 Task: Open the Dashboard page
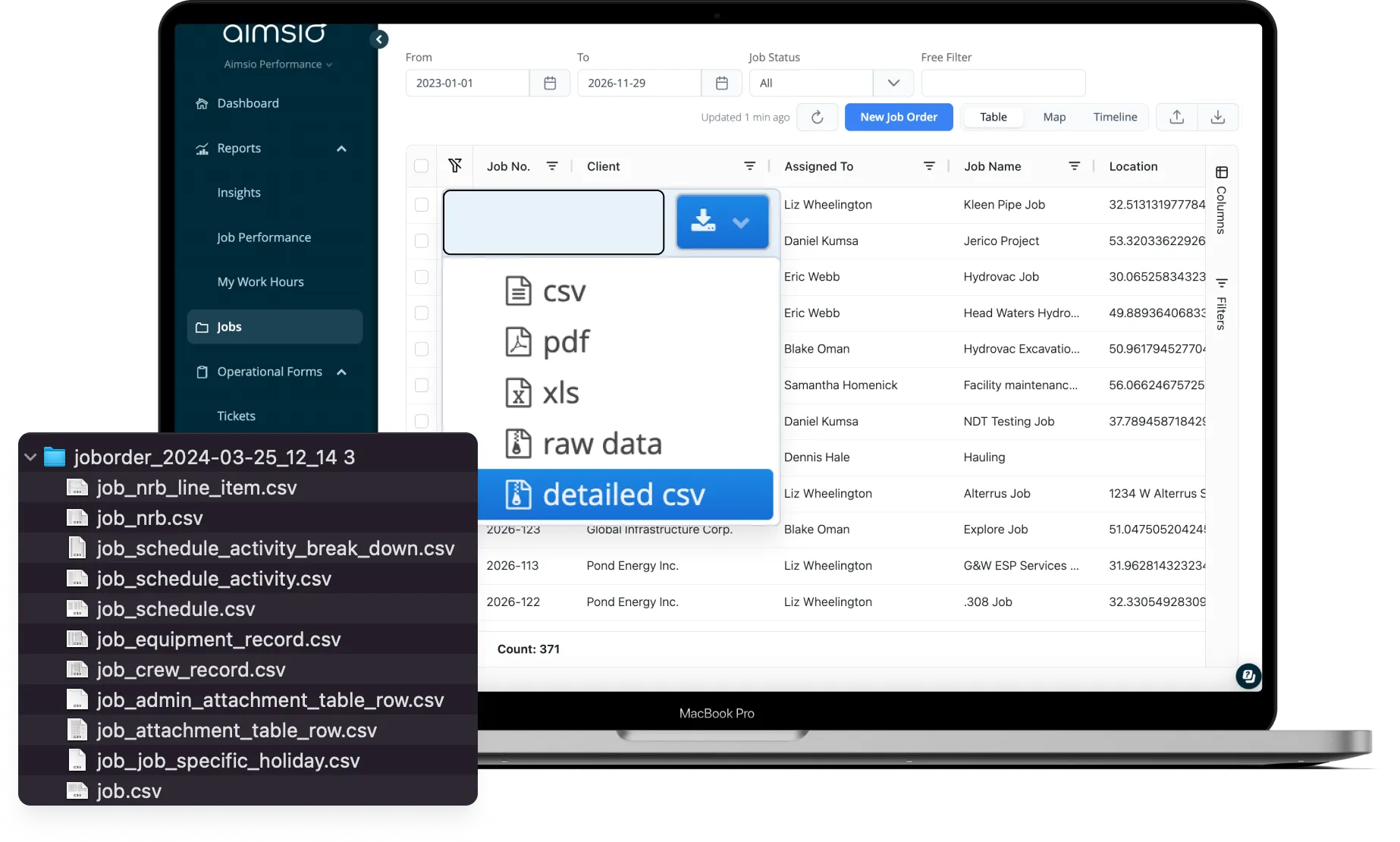[248, 103]
